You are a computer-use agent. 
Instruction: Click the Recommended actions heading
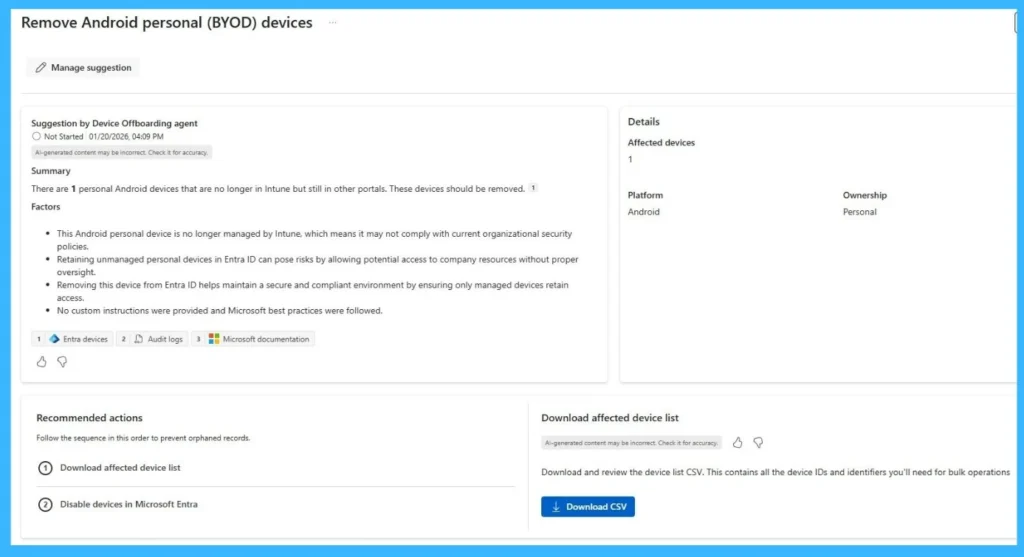click(x=89, y=418)
